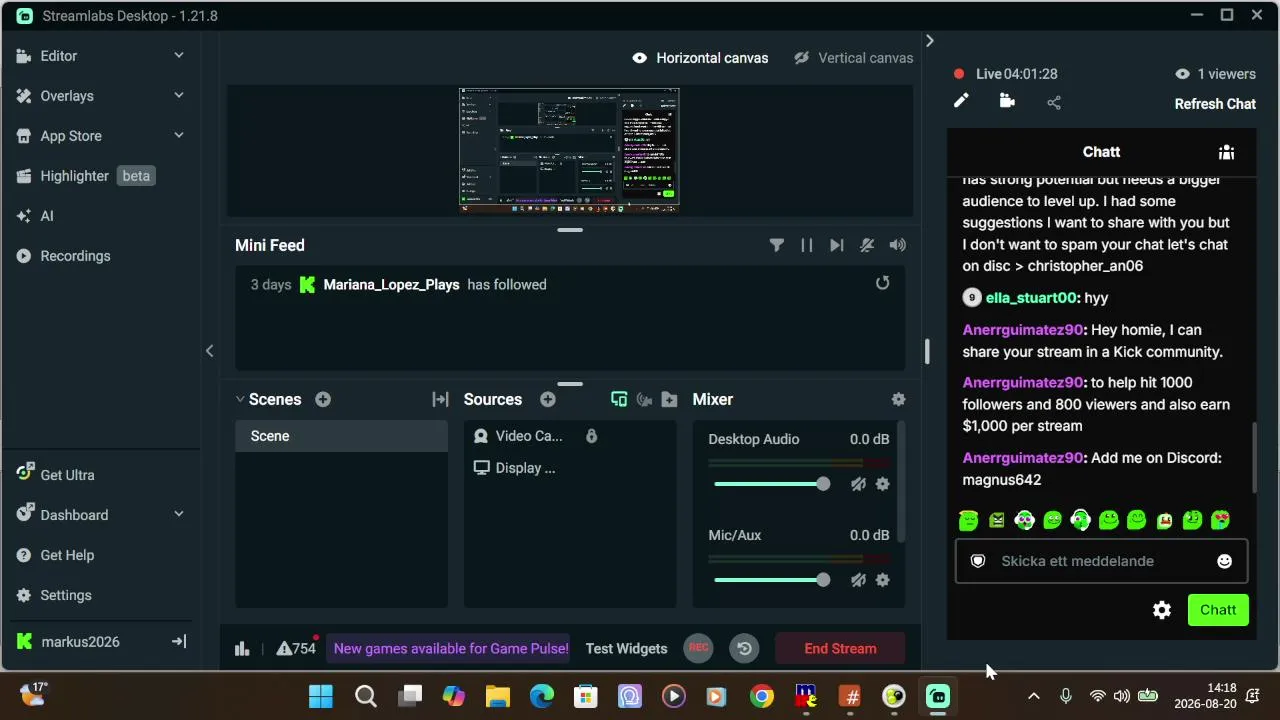The width and height of the screenshot is (1280, 720).
Task: Toggle the crossed-out icon in Mini Feed header
Action: point(867,245)
